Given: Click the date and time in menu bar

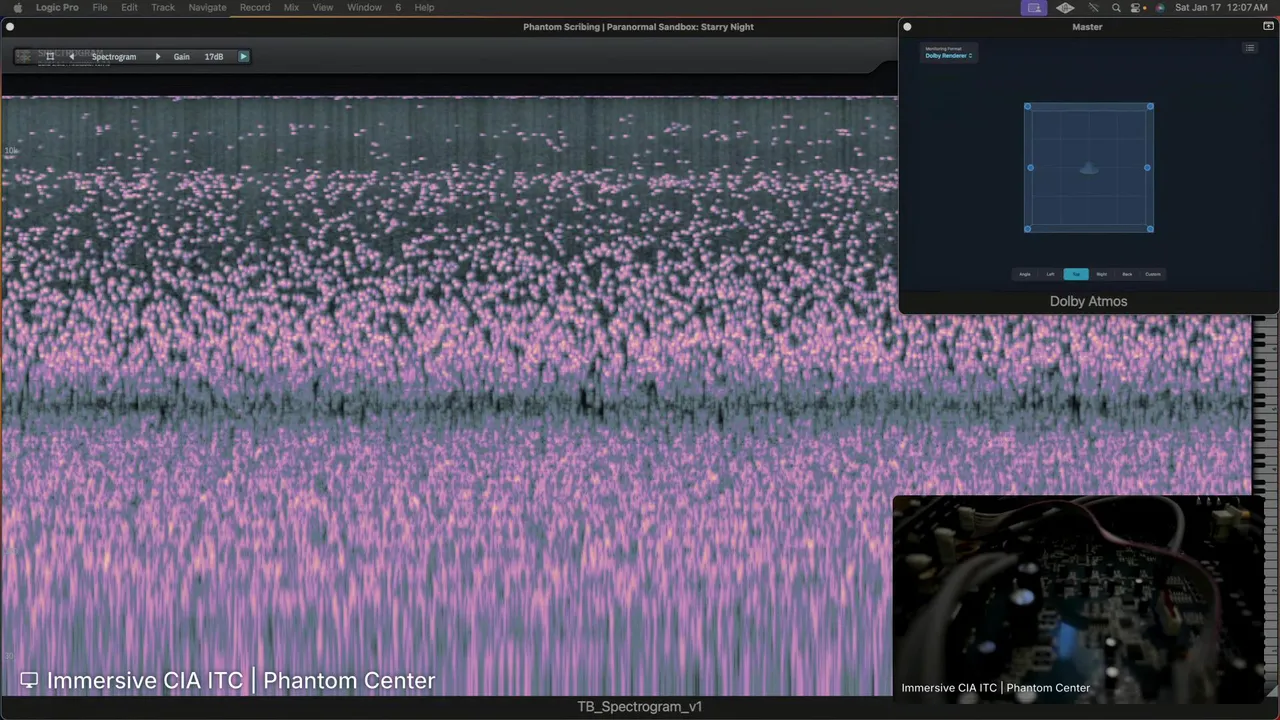Looking at the screenshot, I should 1221,7.
